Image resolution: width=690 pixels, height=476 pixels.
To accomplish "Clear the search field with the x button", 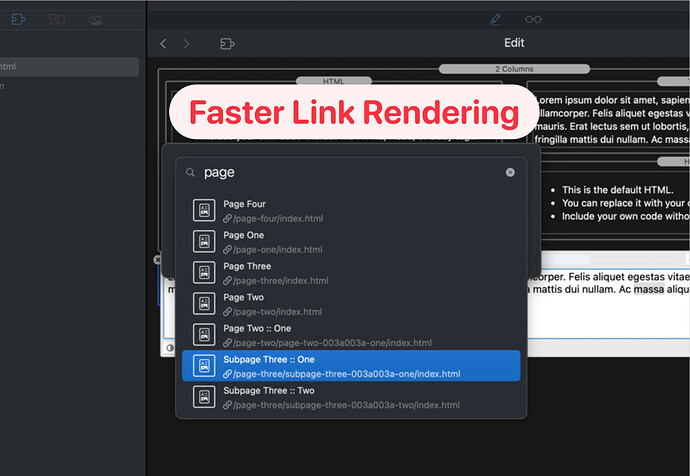I will (x=510, y=172).
